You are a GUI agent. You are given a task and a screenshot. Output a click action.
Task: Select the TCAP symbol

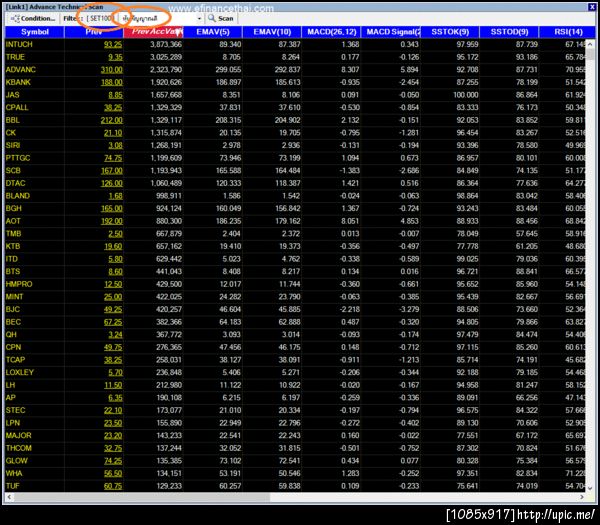point(15,360)
